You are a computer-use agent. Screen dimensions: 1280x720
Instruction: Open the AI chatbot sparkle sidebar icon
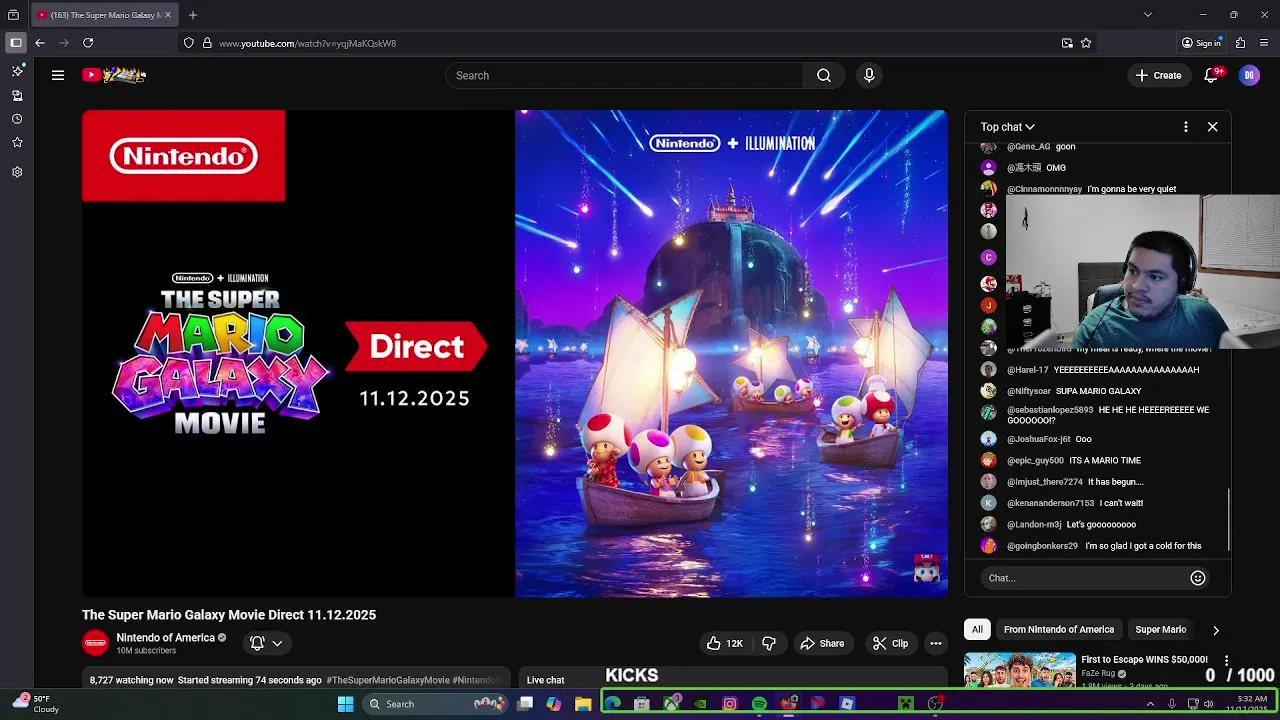(x=17, y=71)
